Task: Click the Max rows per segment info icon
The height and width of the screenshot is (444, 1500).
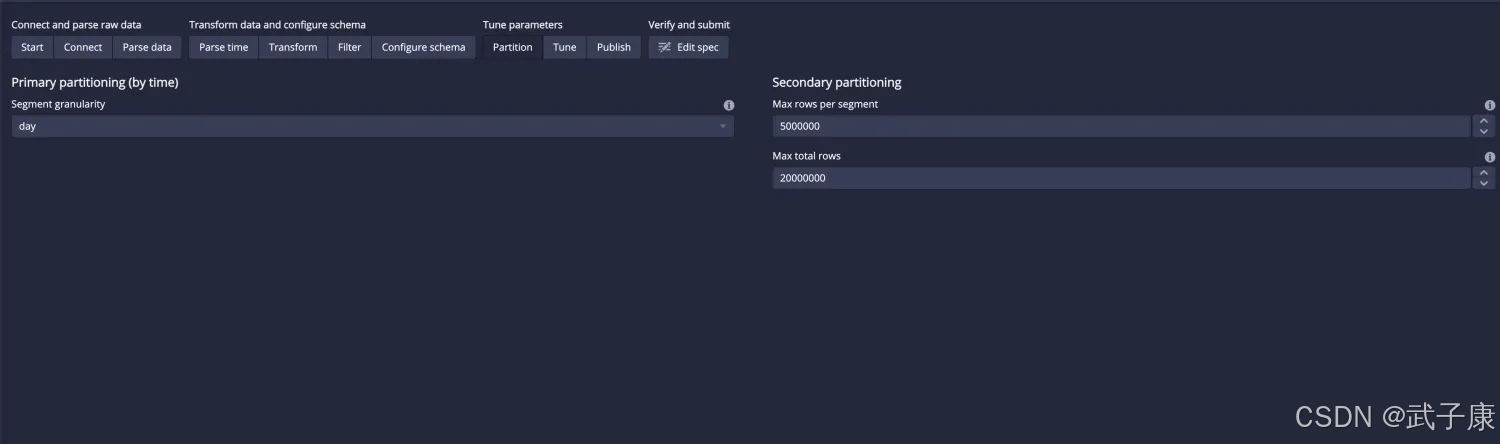Action: (1490, 105)
